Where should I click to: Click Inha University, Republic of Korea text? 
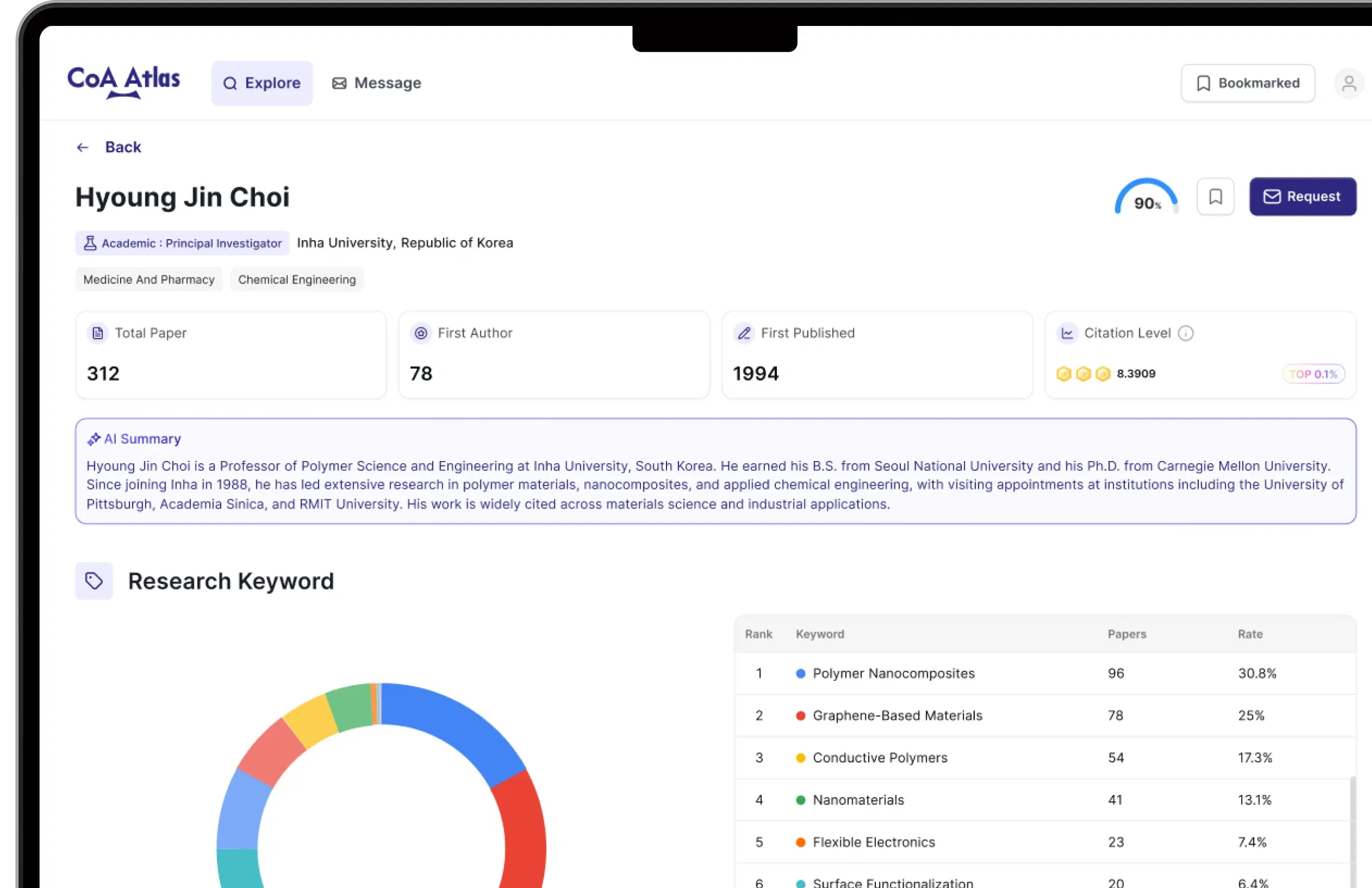tap(405, 243)
